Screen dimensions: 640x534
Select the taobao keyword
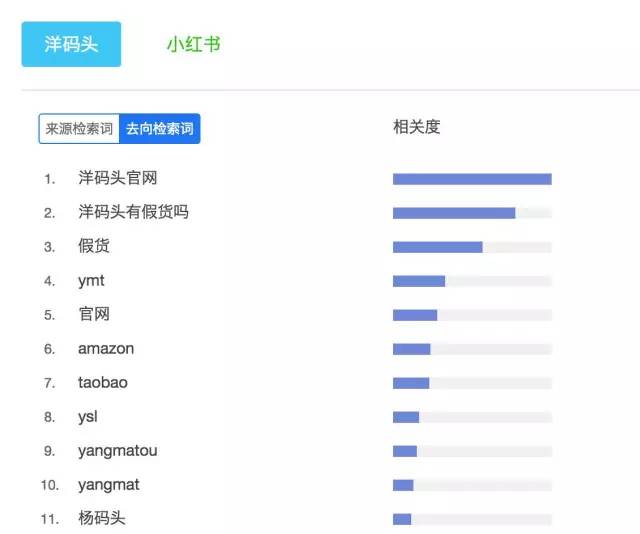(x=103, y=383)
